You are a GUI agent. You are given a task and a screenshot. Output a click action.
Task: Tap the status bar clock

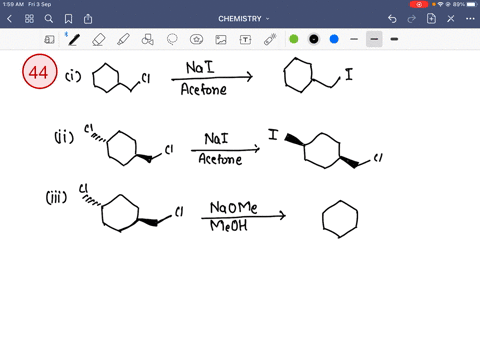[x=13, y=4]
